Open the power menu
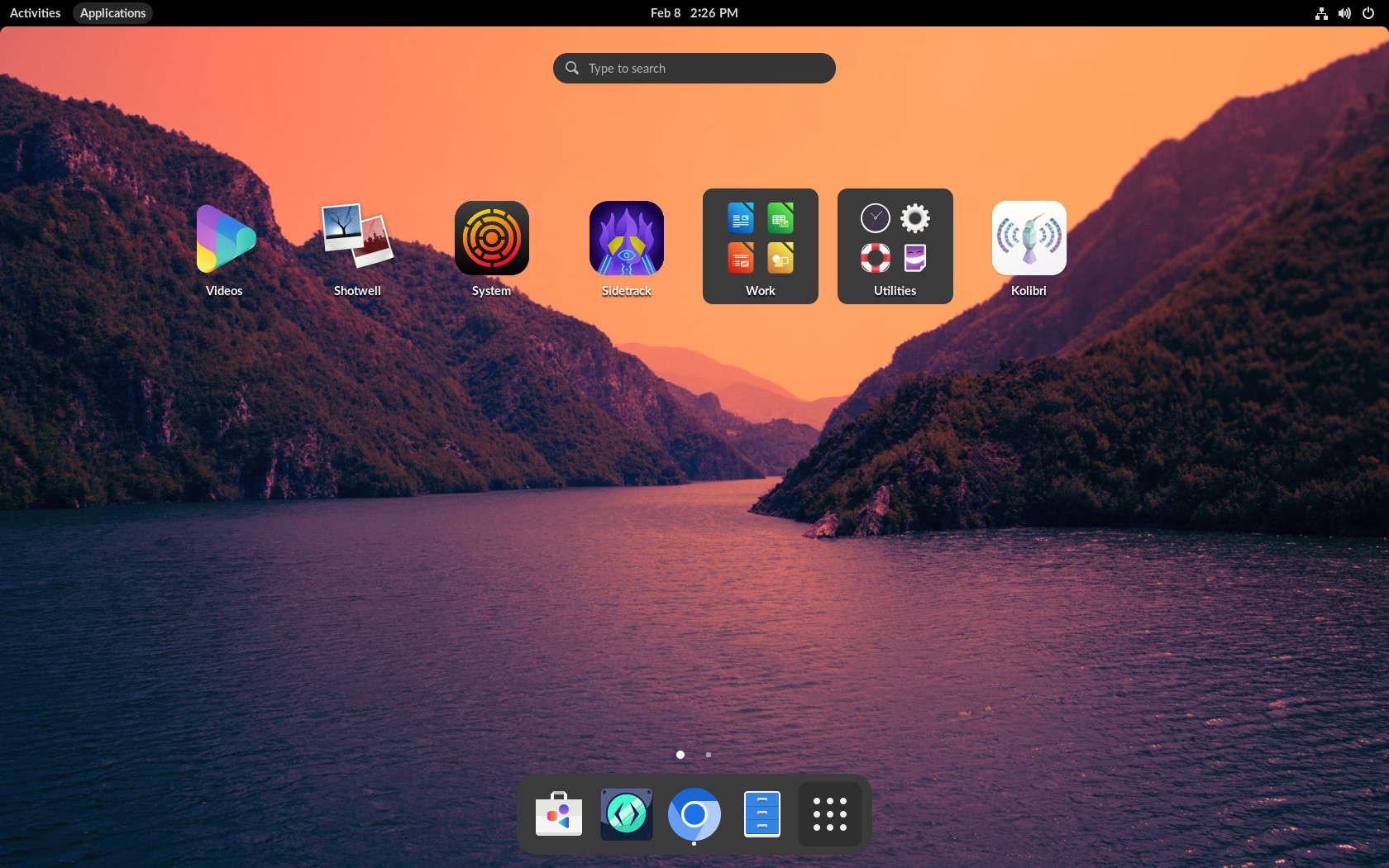Screen dimensions: 1389x868 click(1368, 12)
